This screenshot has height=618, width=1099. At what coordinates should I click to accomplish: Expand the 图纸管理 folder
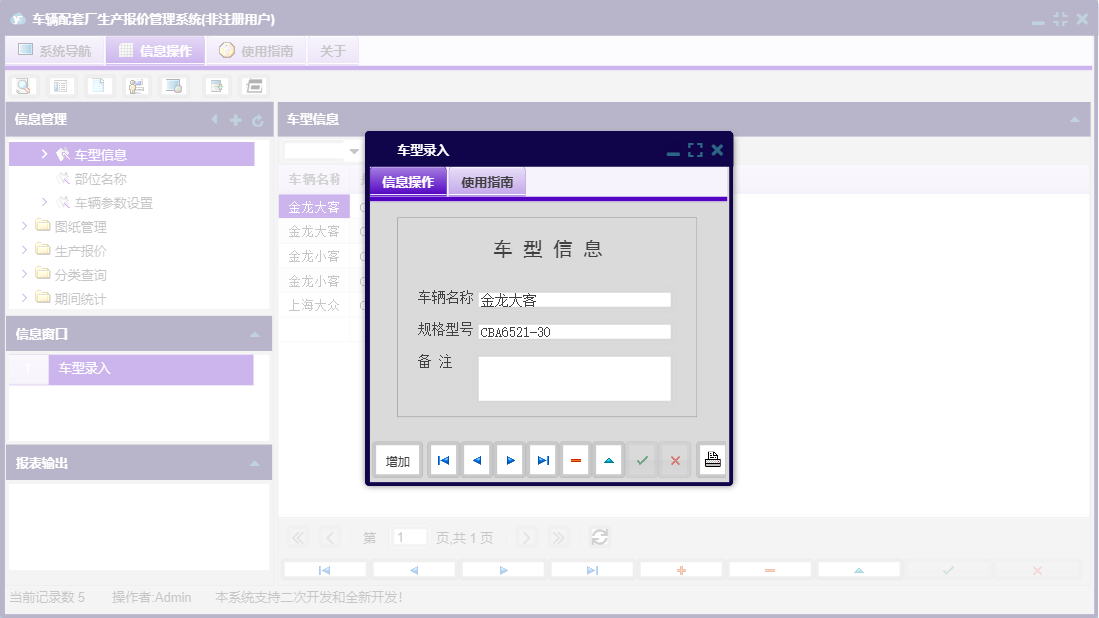coord(25,227)
